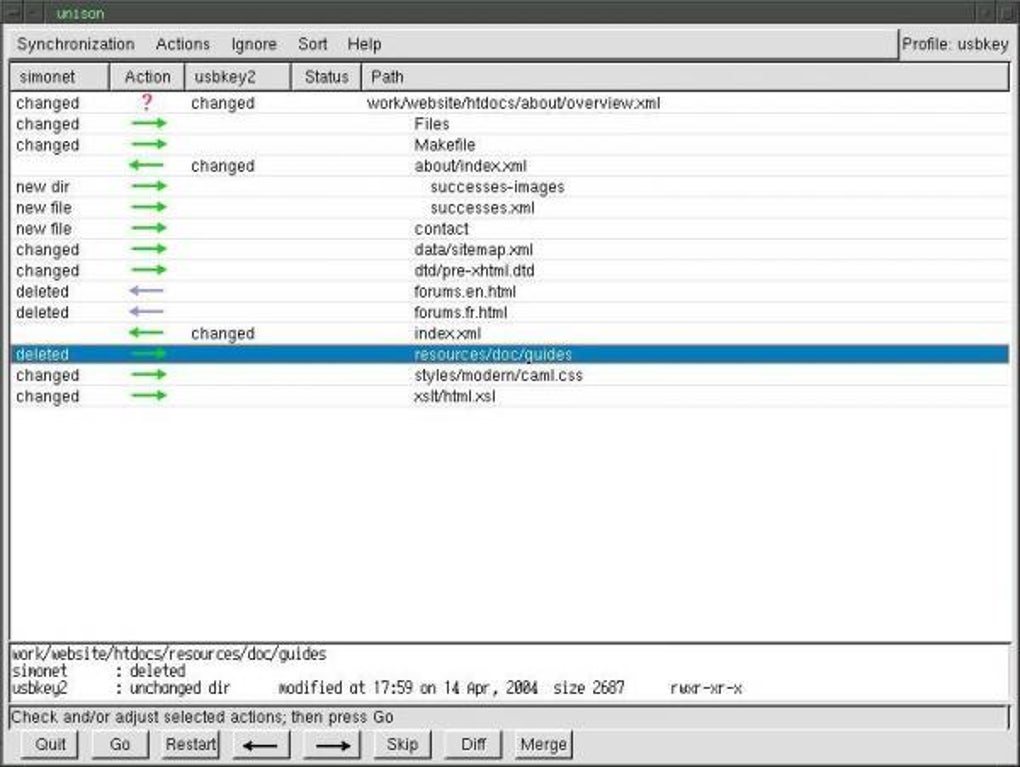Click the Go button to synchronize
This screenshot has height=767, width=1020.
point(120,744)
